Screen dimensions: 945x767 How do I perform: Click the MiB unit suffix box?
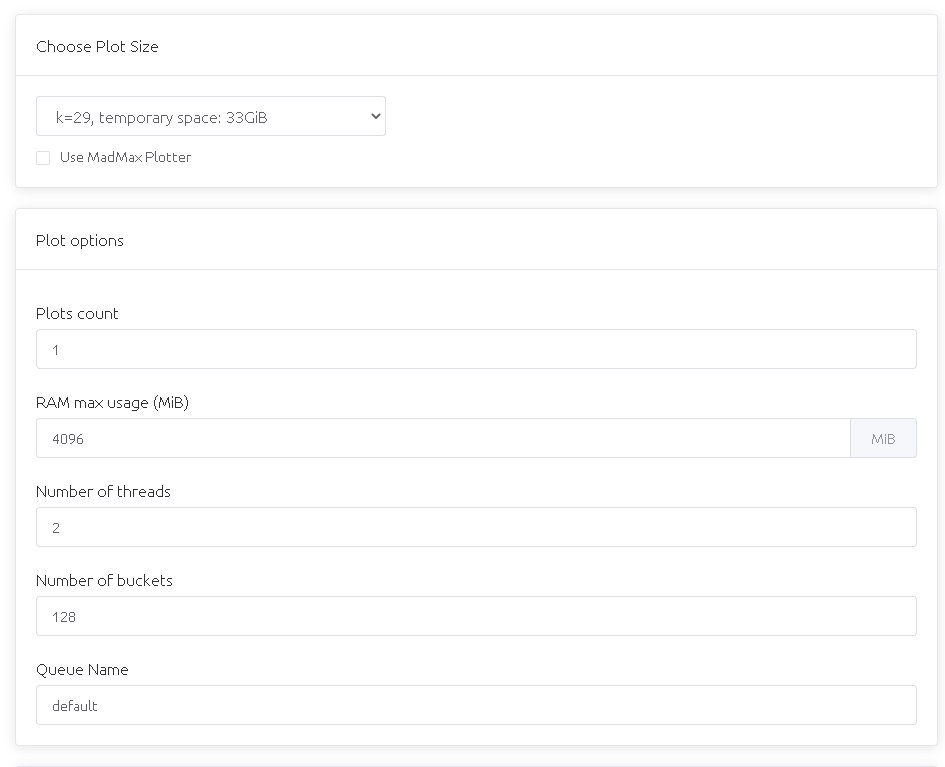click(884, 438)
